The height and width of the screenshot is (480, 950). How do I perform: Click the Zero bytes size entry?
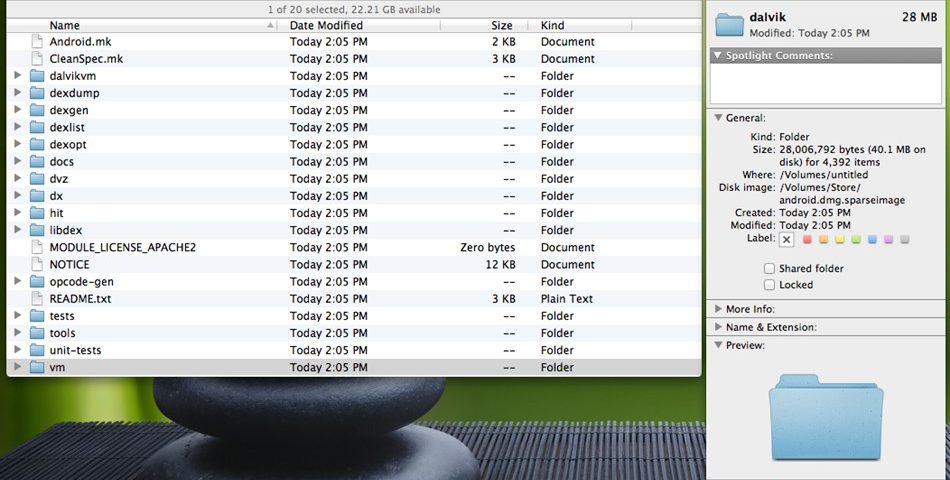click(488, 247)
